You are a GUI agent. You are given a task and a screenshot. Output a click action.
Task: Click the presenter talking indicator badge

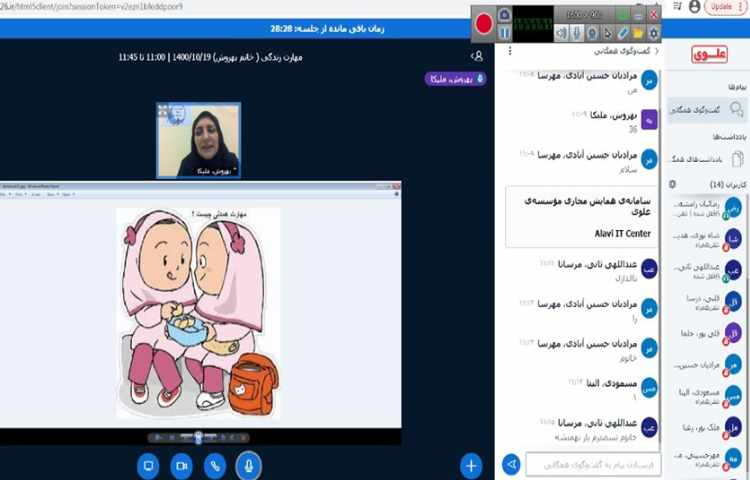(x=455, y=79)
